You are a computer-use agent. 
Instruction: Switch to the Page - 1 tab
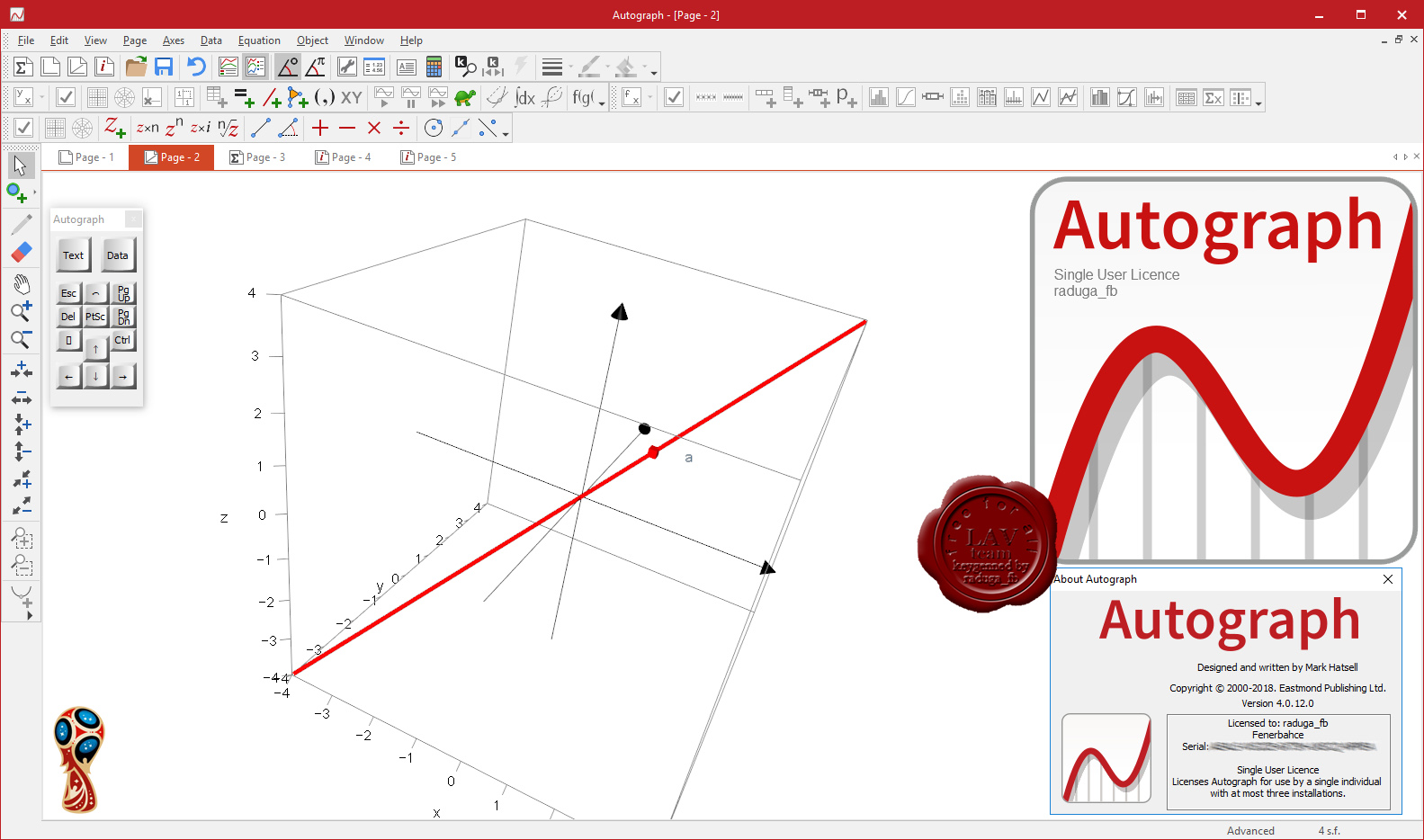[86, 157]
